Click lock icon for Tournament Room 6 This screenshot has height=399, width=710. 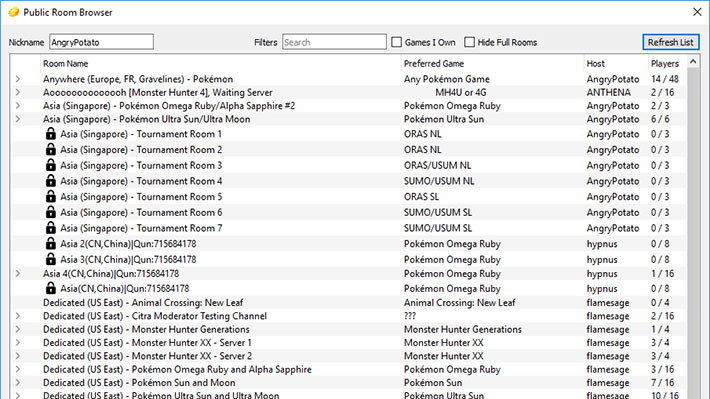click(x=51, y=212)
